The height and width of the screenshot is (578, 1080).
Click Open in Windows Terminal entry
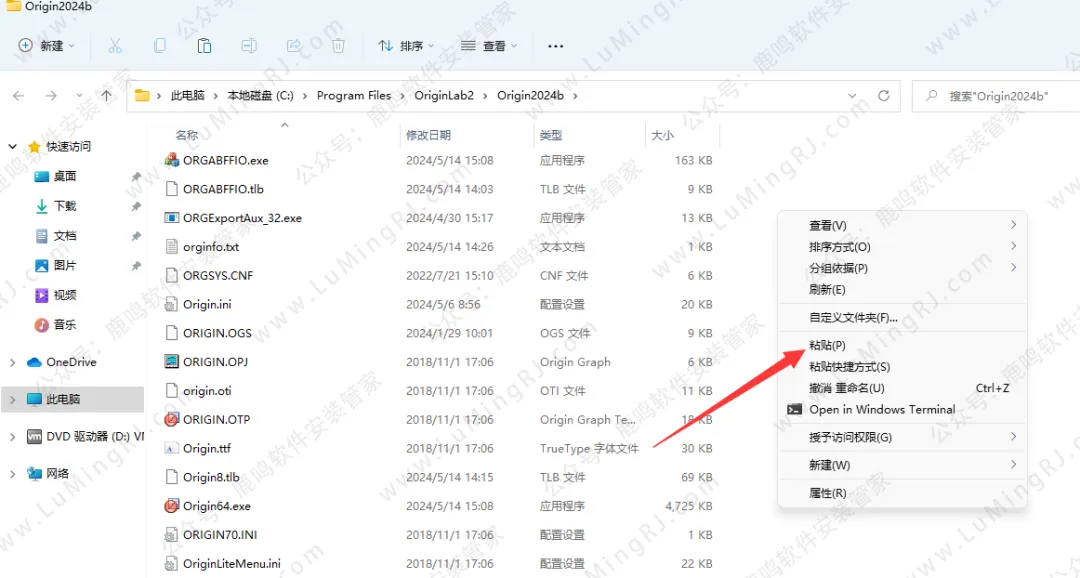point(881,410)
